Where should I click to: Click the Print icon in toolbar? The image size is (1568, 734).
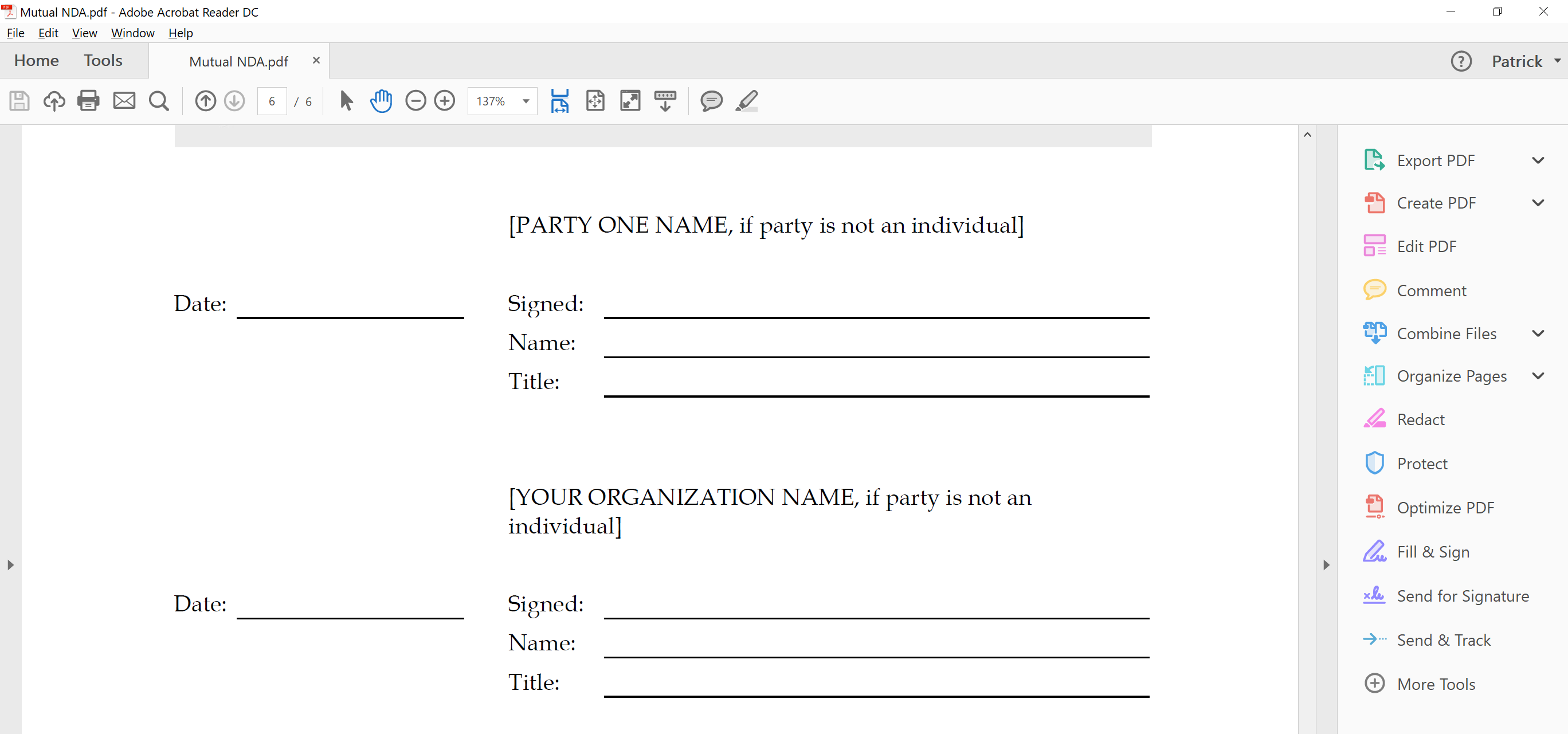(88, 101)
